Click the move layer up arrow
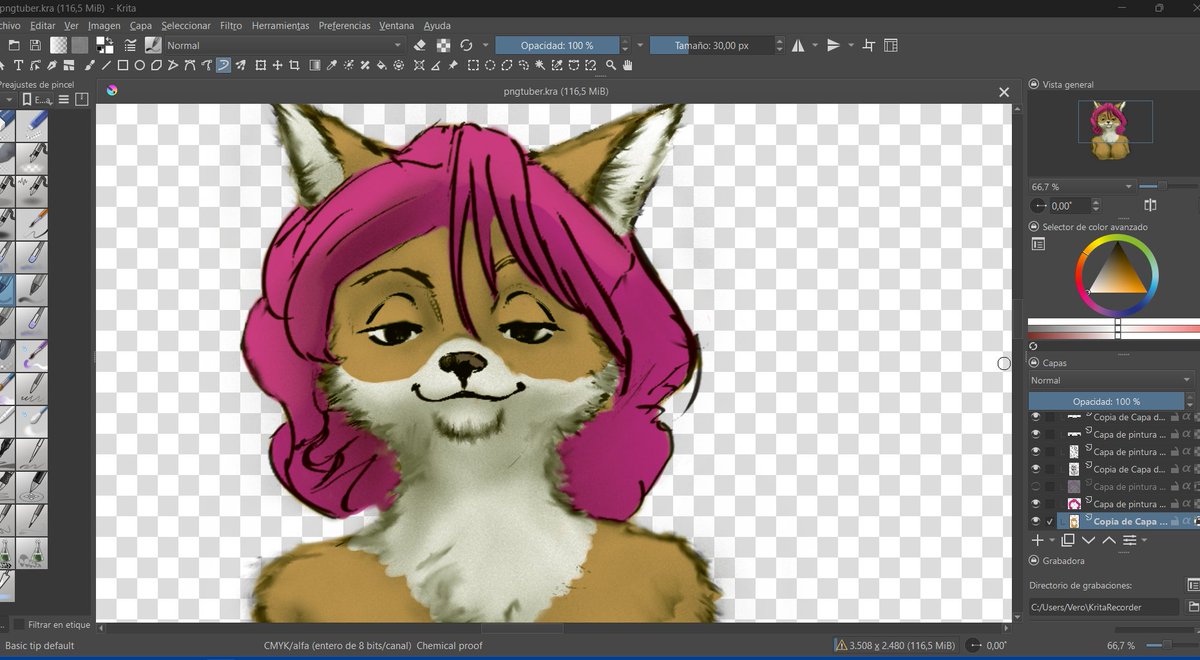1200x660 pixels. (x=1109, y=540)
